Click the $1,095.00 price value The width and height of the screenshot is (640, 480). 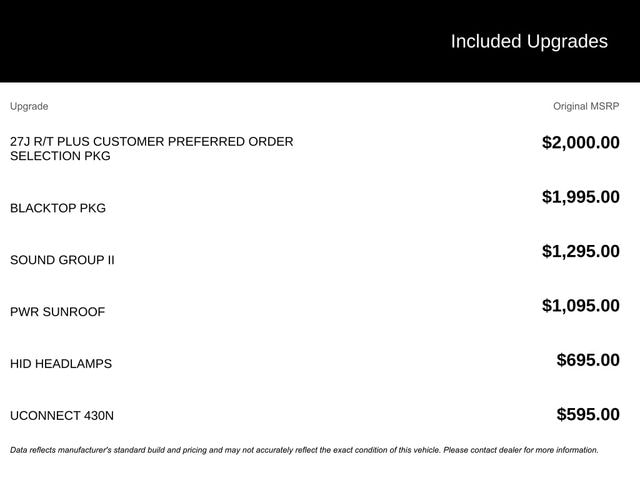[x=580, y=305]
